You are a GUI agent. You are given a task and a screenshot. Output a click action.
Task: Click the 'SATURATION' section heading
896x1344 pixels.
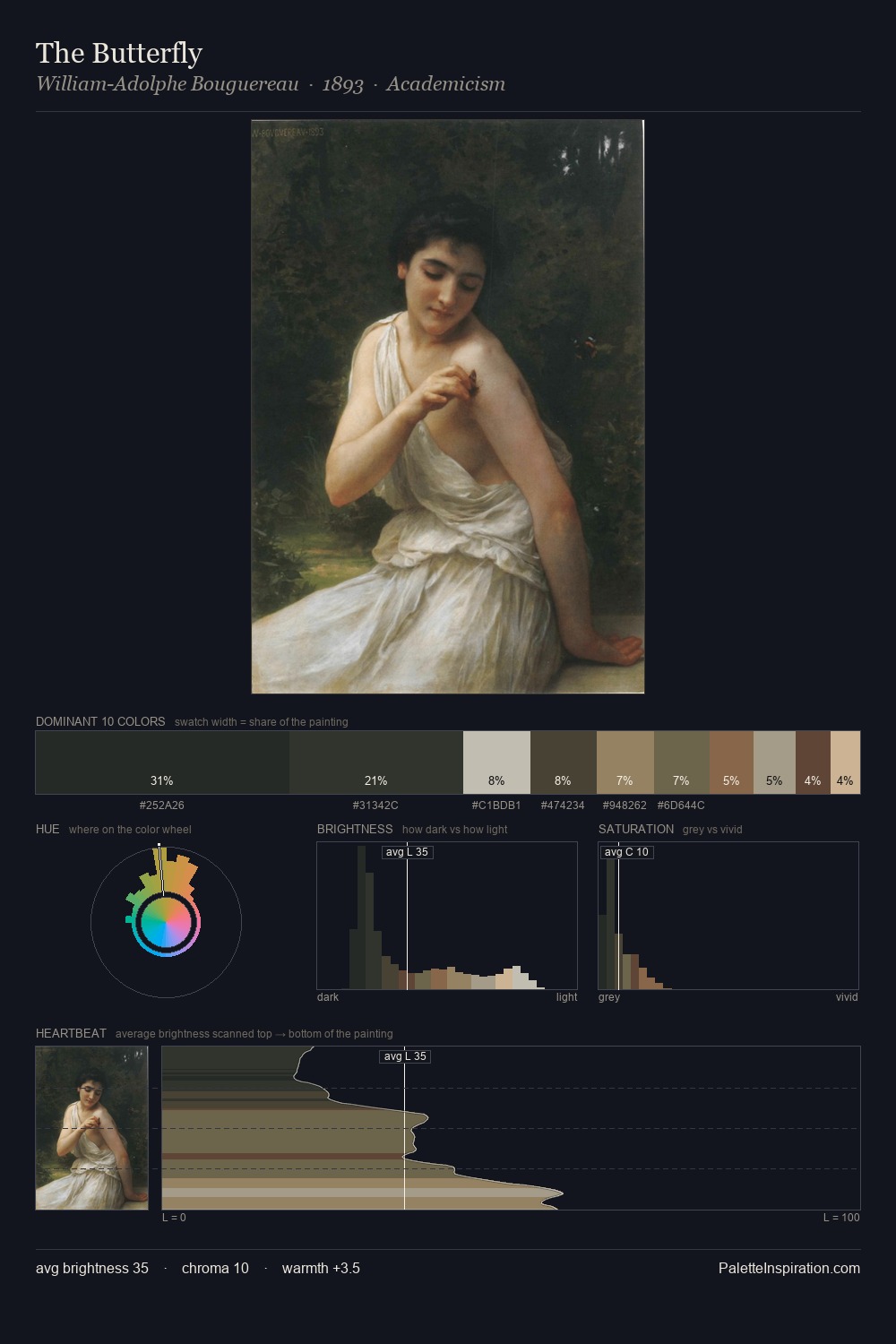[x=636, y=829]
